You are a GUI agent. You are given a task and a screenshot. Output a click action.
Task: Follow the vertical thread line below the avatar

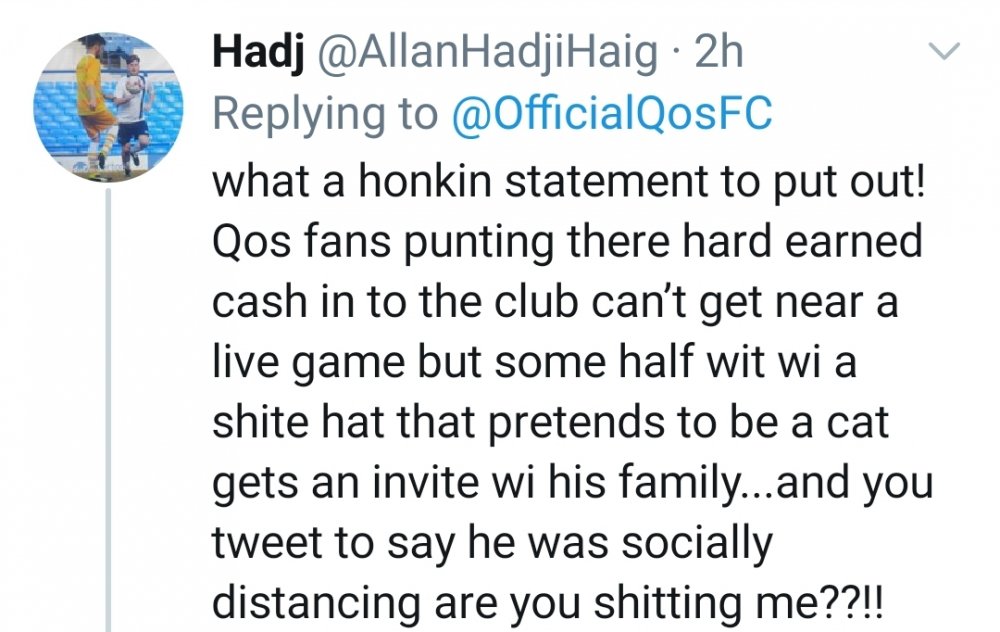[x=108, y=410]
